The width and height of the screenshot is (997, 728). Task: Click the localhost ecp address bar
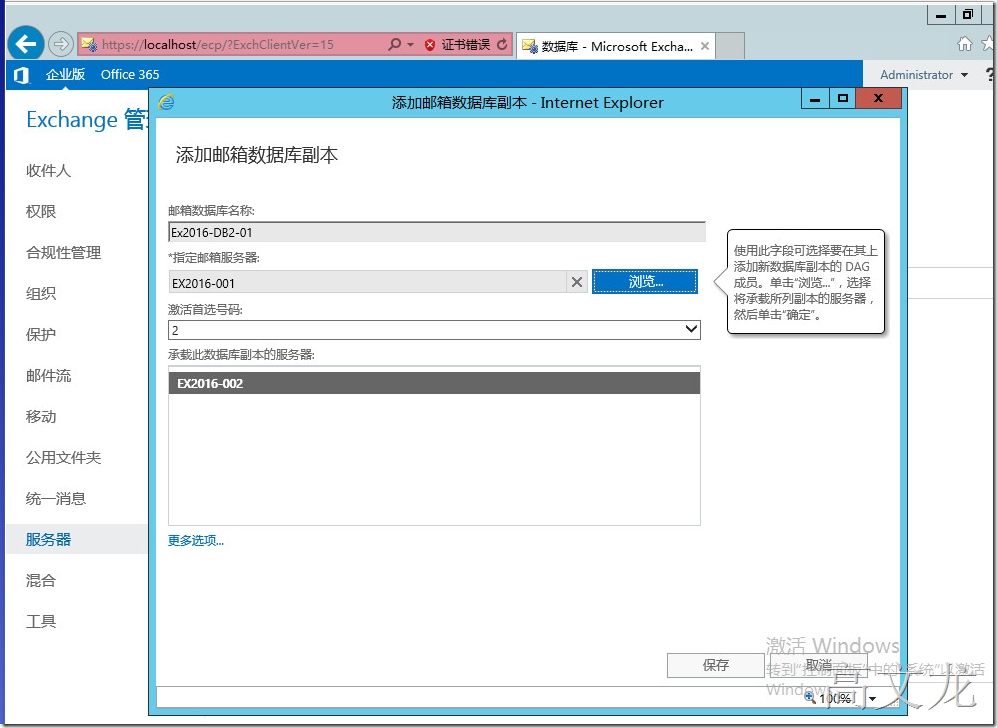232,45
